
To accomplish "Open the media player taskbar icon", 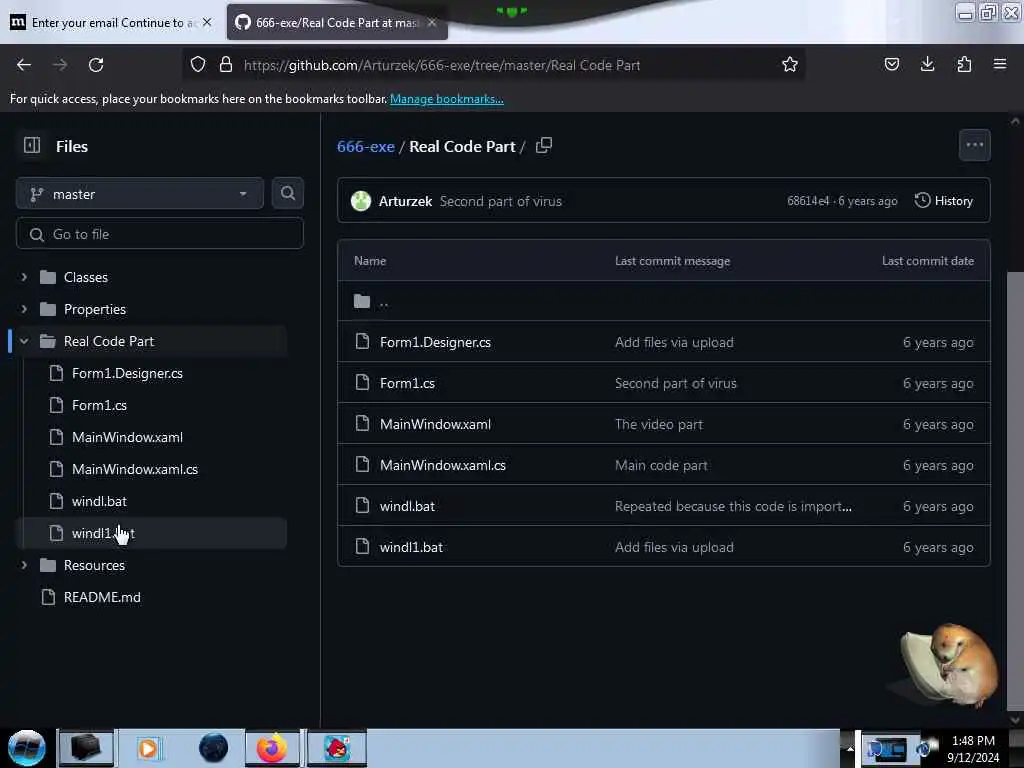I will (x=148, y=748).
